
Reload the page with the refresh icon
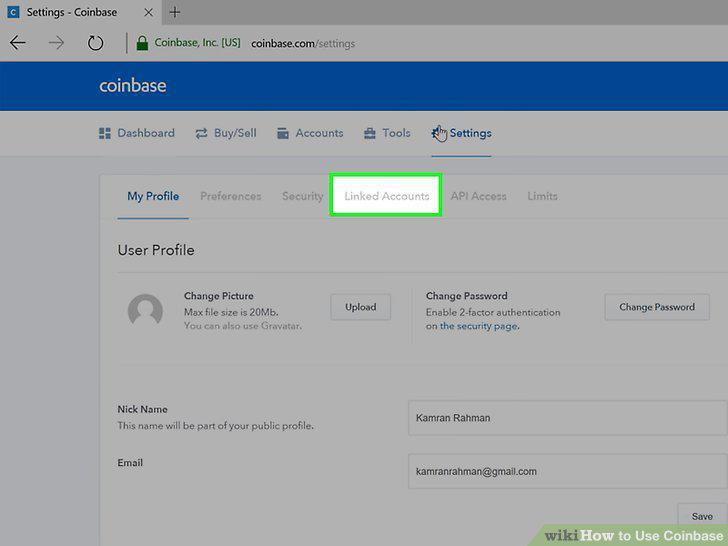tap(95, 43)
